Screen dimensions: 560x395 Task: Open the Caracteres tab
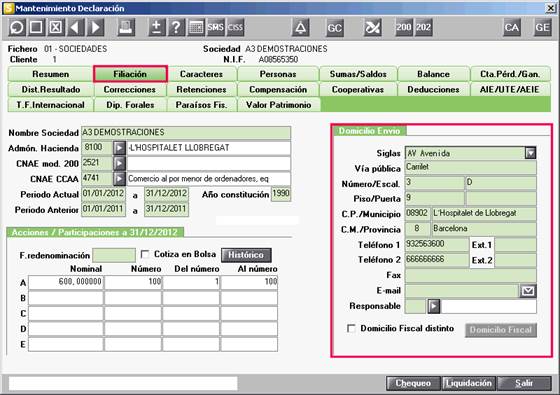click(201, 74)
